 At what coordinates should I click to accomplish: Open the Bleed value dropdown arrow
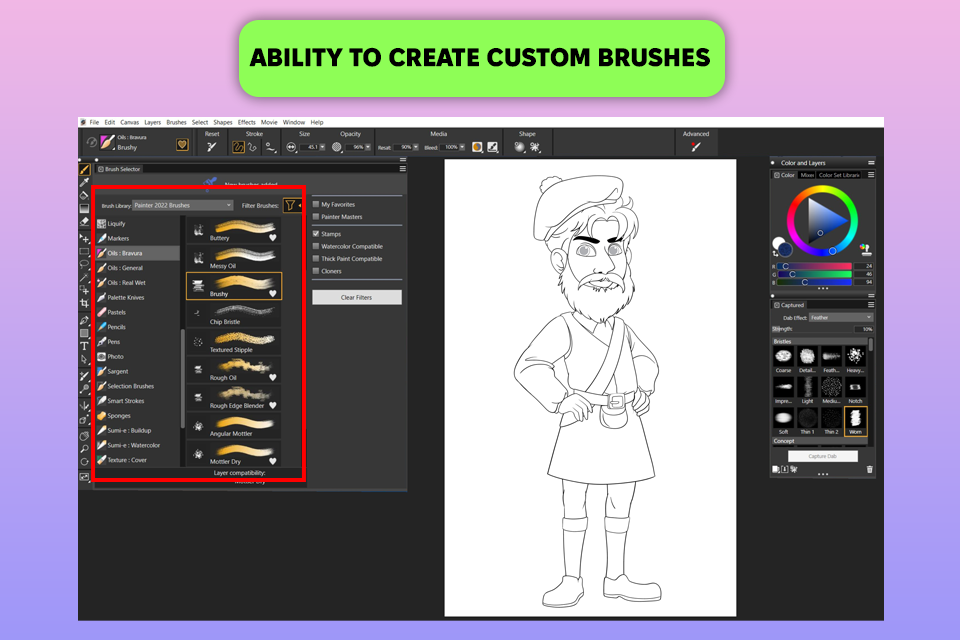[462, 147]
